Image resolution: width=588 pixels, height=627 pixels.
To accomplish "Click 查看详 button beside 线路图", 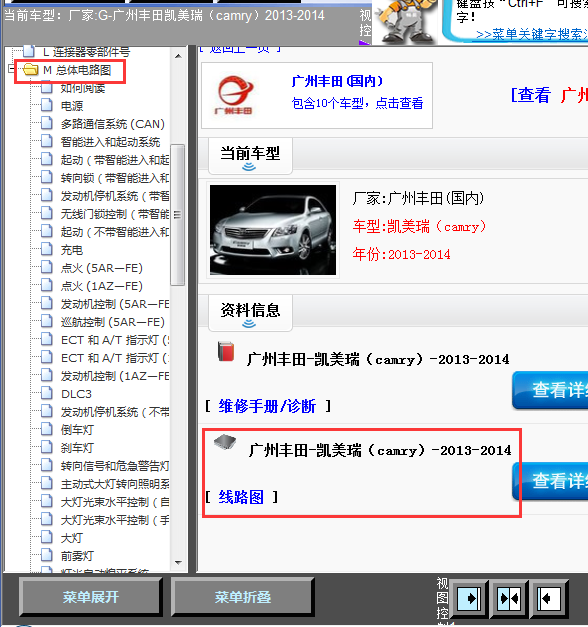I will pyautogui.click(x=550, y=481).
